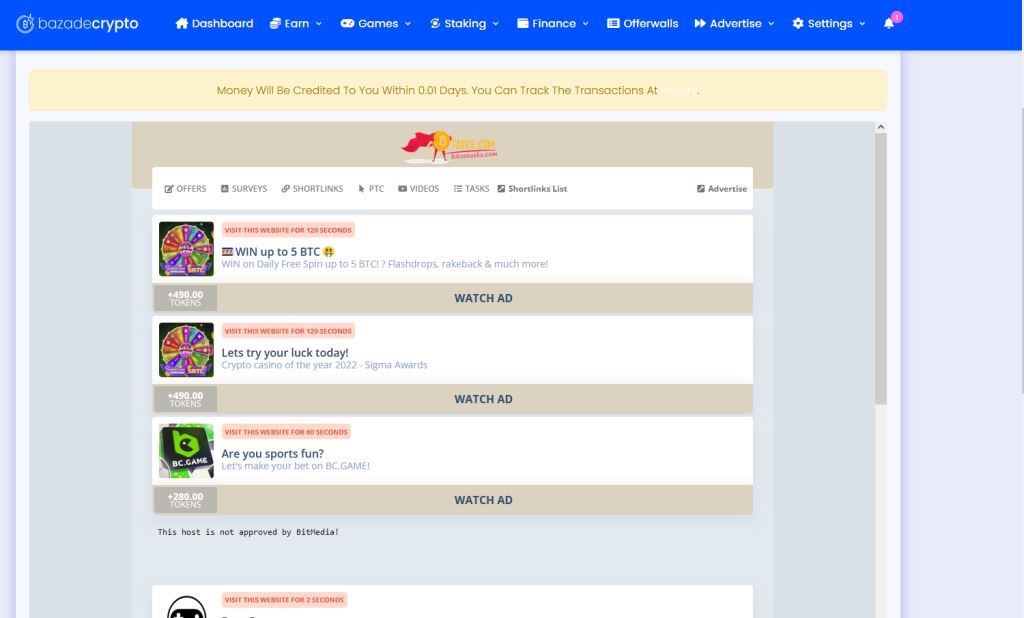The image size is (1024, 618).
Task: Switch to the SHORTLINKS tab
Action: click(312, 189)
